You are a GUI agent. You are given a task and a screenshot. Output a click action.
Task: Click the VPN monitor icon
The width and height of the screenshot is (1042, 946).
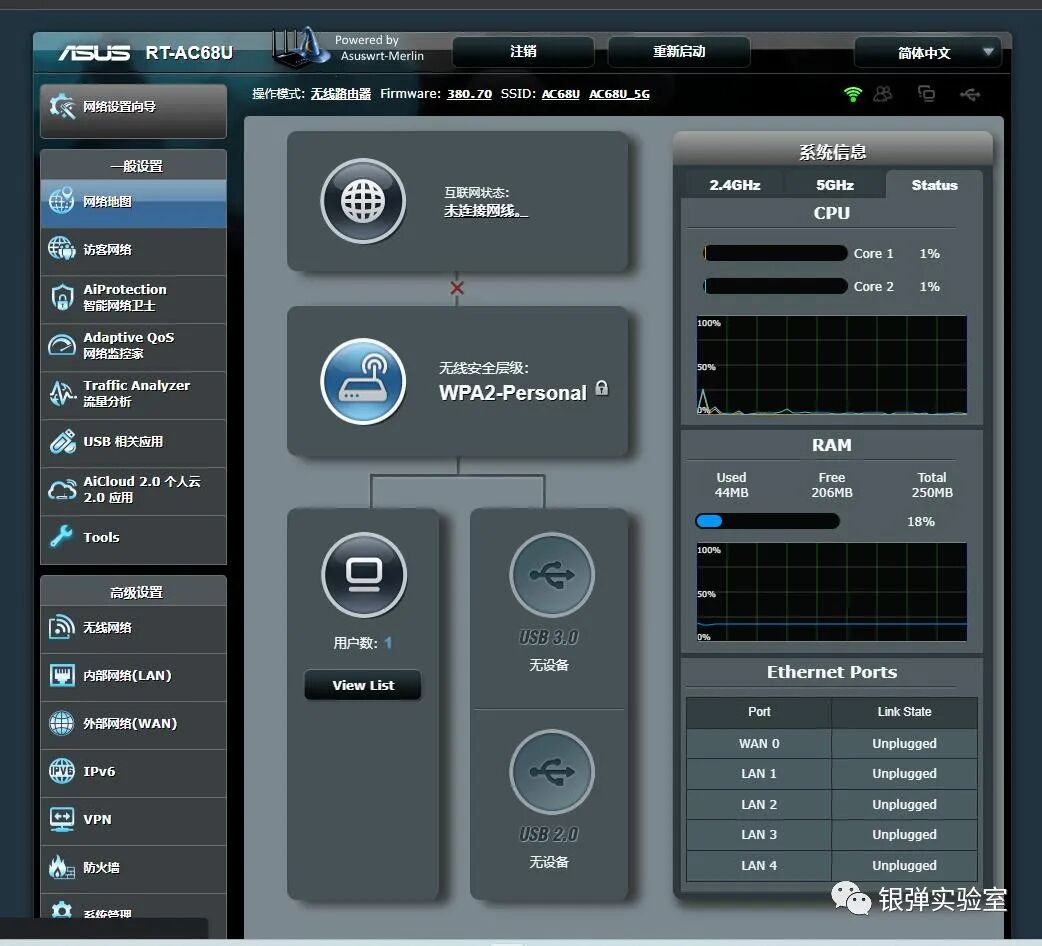pyautogui.click(x=62, y=819)
